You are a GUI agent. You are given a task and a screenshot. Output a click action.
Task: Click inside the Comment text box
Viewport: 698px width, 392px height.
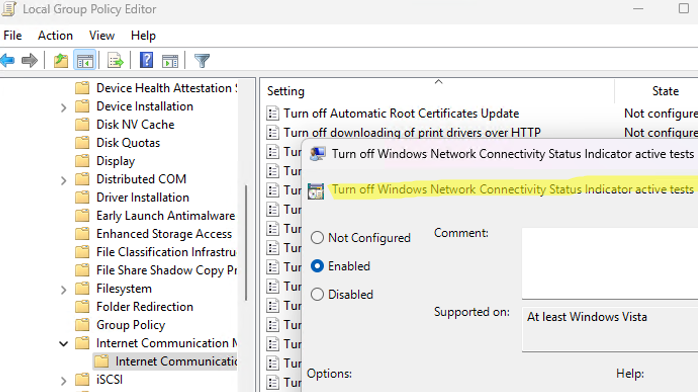pyautogui.click(x=610, y=263)
